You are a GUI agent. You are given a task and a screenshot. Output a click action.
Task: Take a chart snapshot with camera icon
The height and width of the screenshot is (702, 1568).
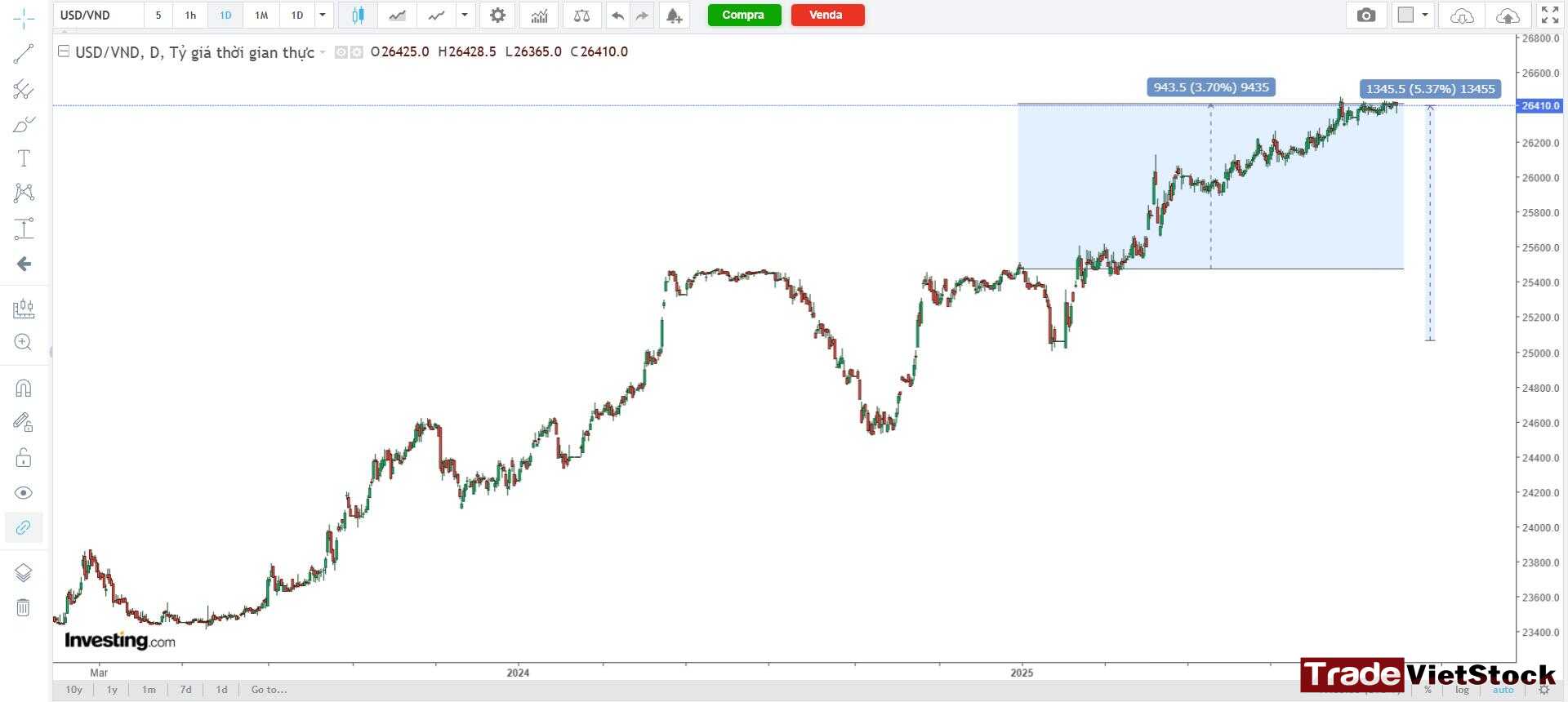(x=1365, y=15)
